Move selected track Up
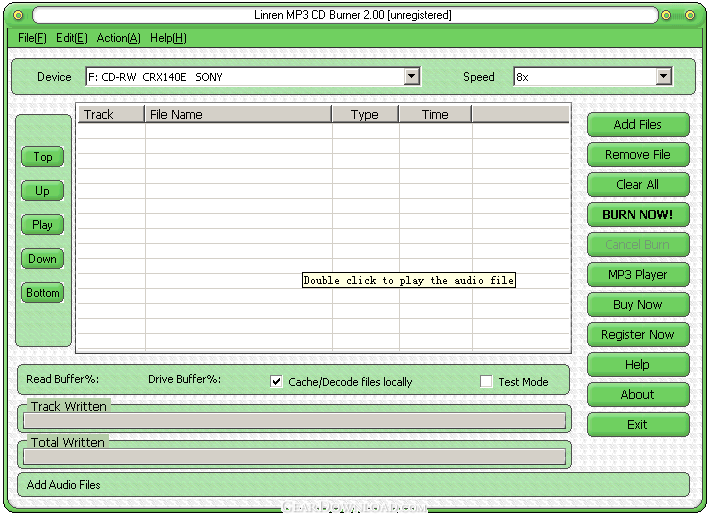The height and width of the screenshot is (515, 708). pos(42,191)
